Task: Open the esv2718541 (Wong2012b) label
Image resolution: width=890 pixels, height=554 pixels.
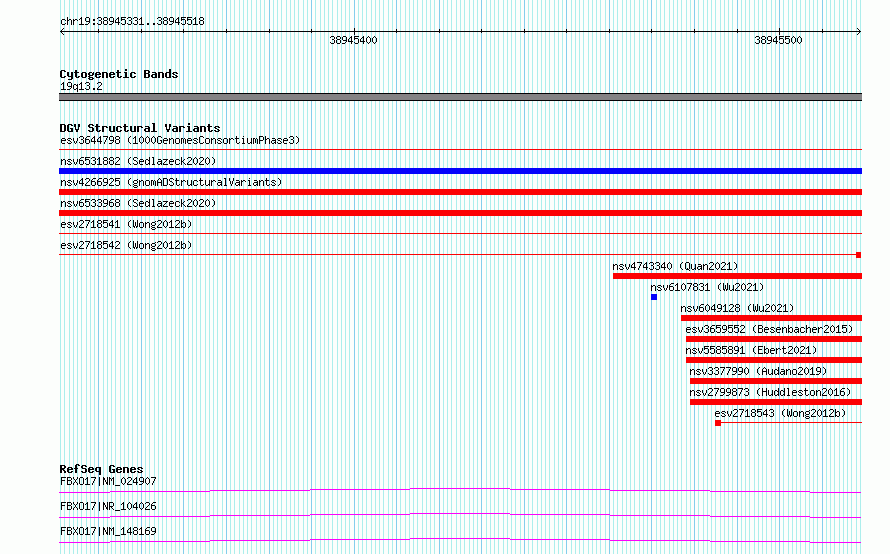Action: click(x=126, y=224)
